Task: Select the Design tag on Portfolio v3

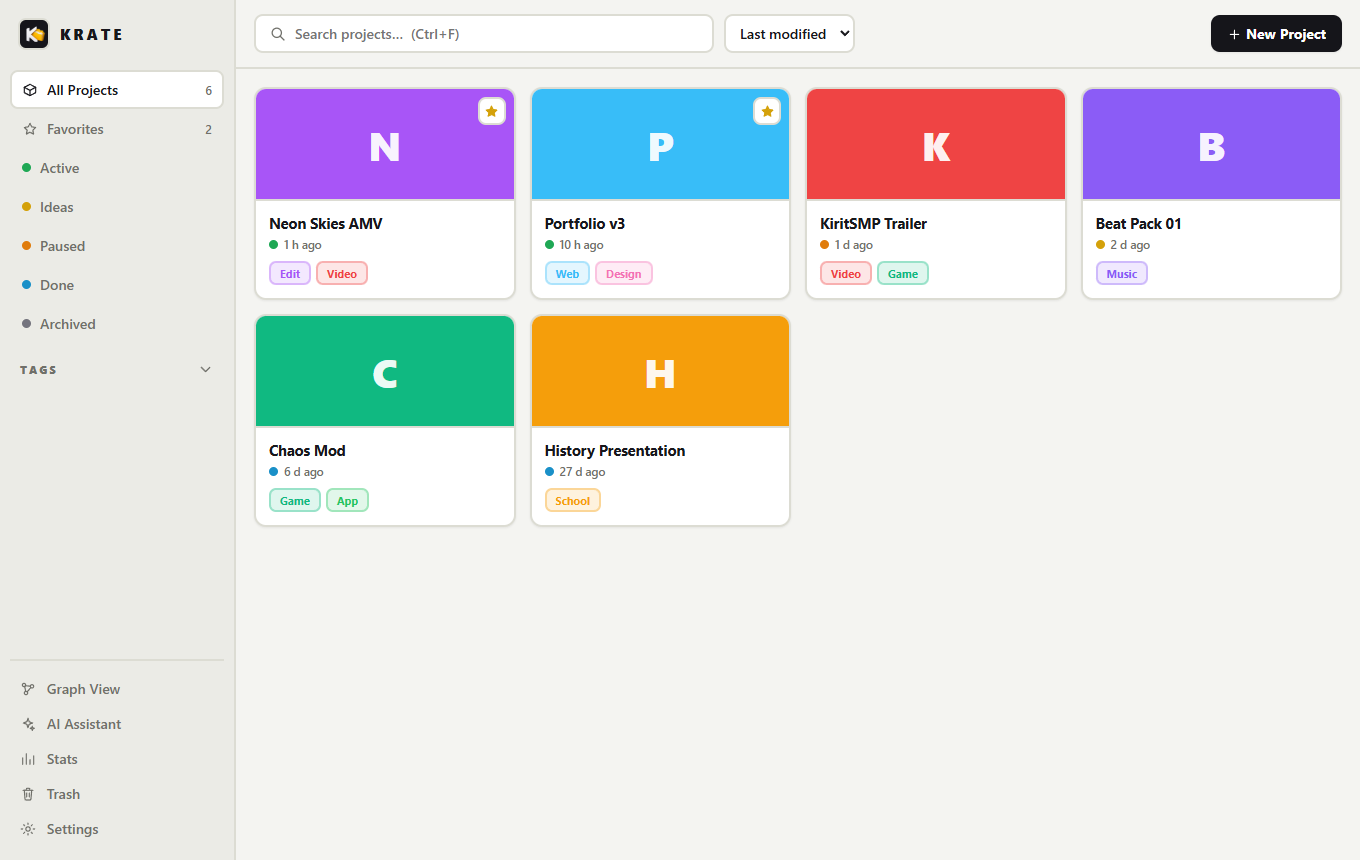Action: click(x=624, y=273)
